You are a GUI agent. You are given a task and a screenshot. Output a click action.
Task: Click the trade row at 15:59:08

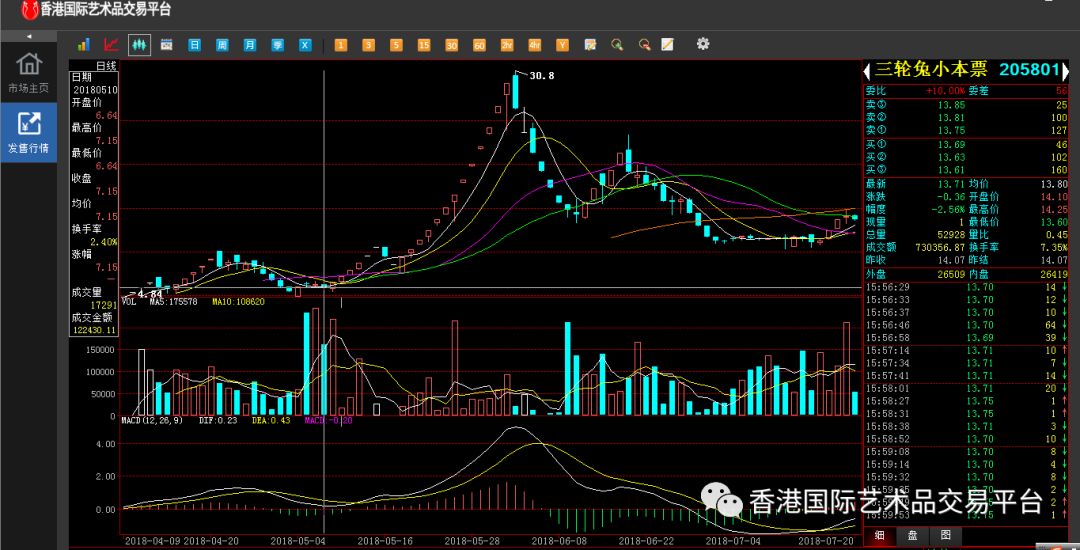tap(966, 452)
